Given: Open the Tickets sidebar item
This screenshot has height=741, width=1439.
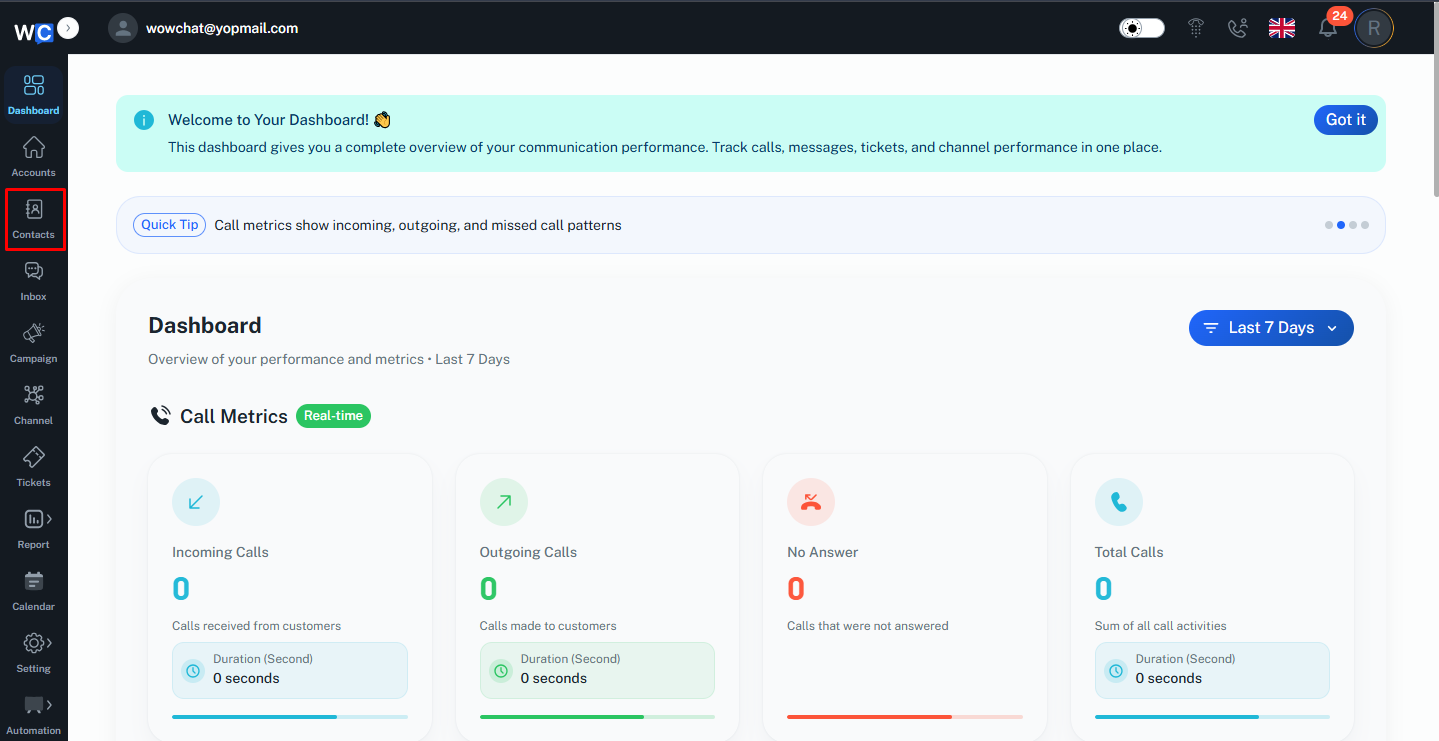Looking at the screenshot, I should point(34,467).
